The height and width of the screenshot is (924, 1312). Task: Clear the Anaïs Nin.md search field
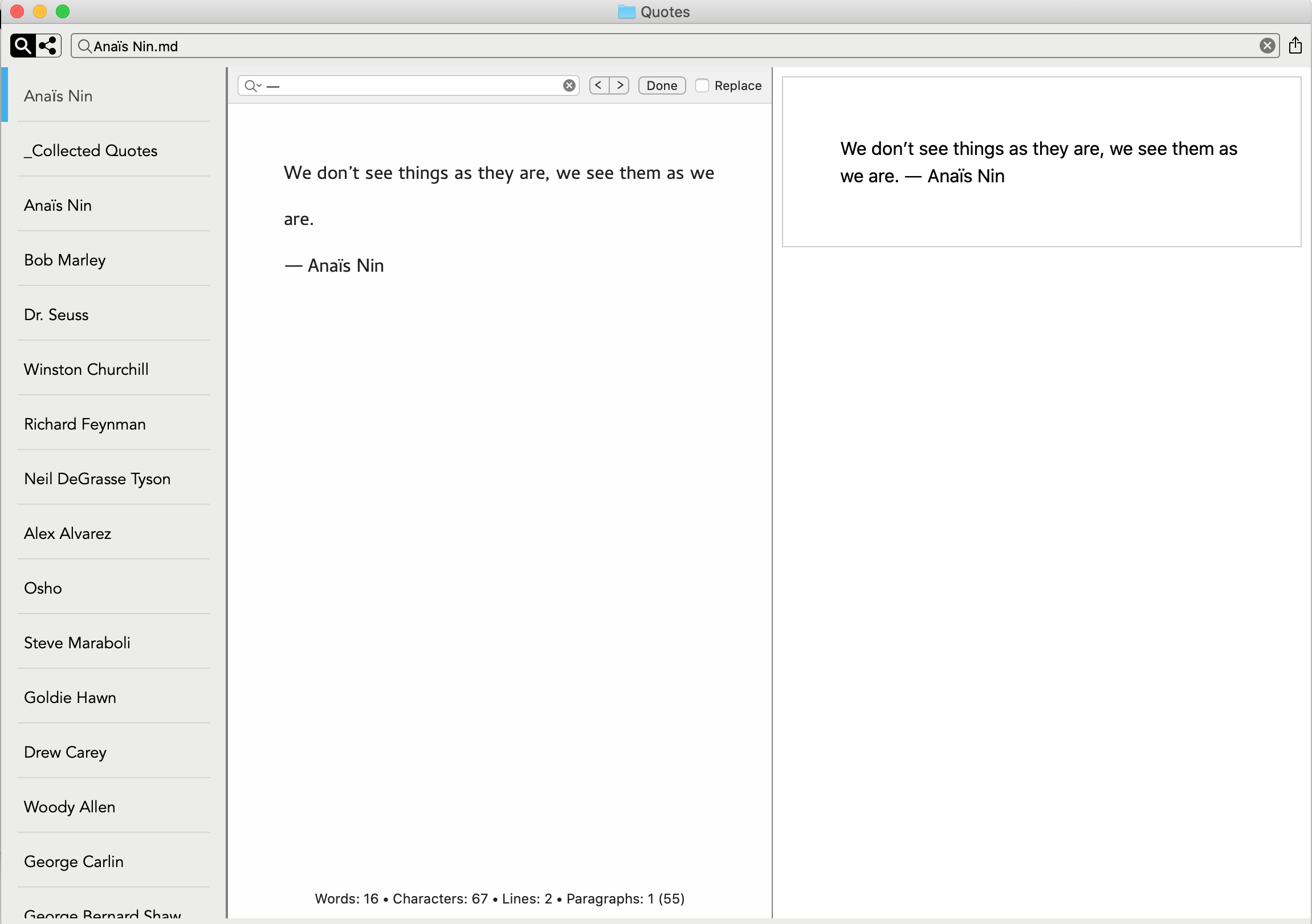tap(1267, 46)
